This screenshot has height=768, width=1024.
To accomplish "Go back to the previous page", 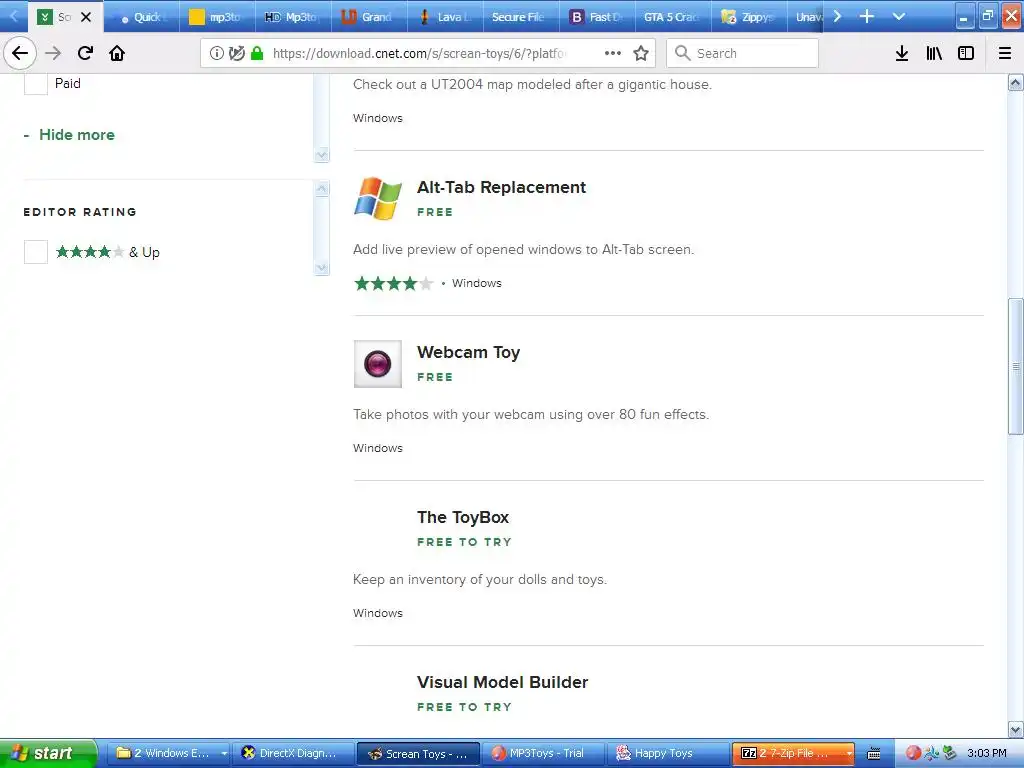I will pos(20,53).
